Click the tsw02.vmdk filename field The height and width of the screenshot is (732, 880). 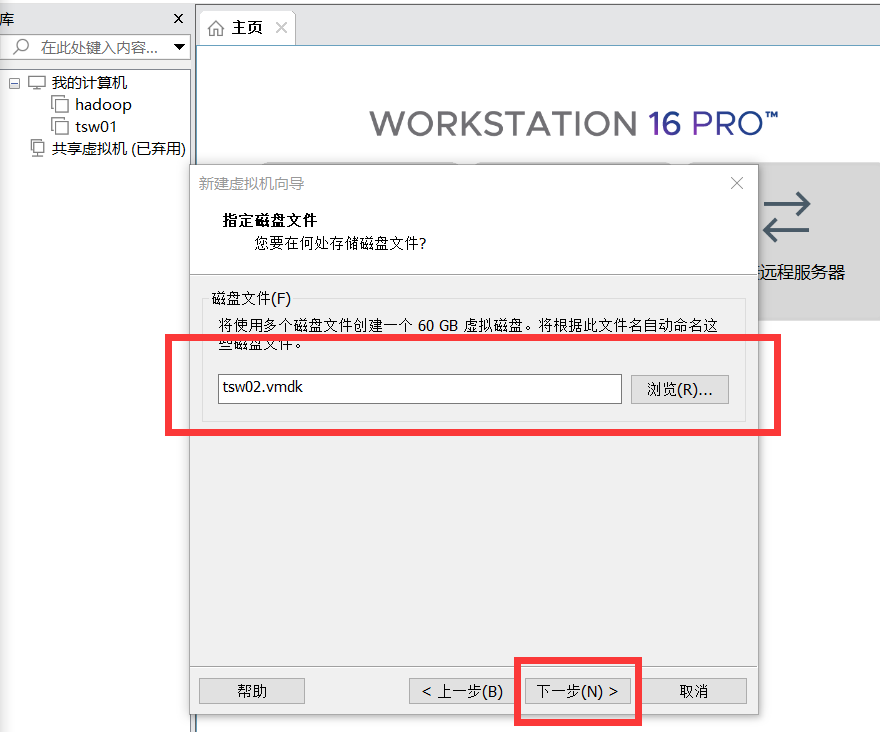coord(418,388)
